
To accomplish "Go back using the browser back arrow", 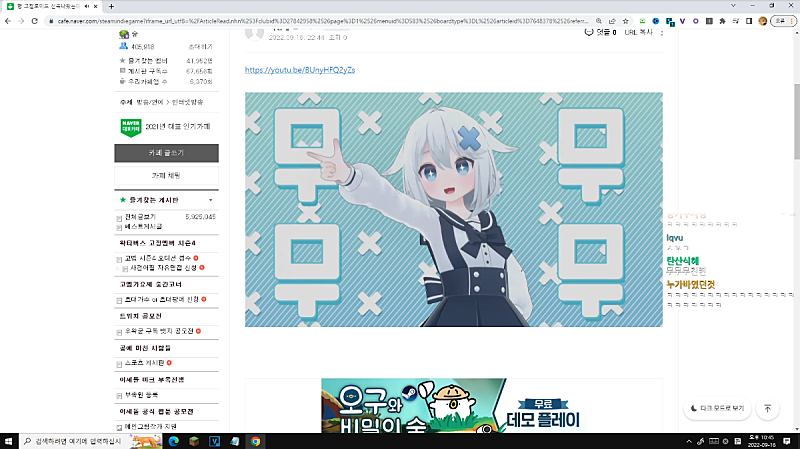I will tap(8, 21).
